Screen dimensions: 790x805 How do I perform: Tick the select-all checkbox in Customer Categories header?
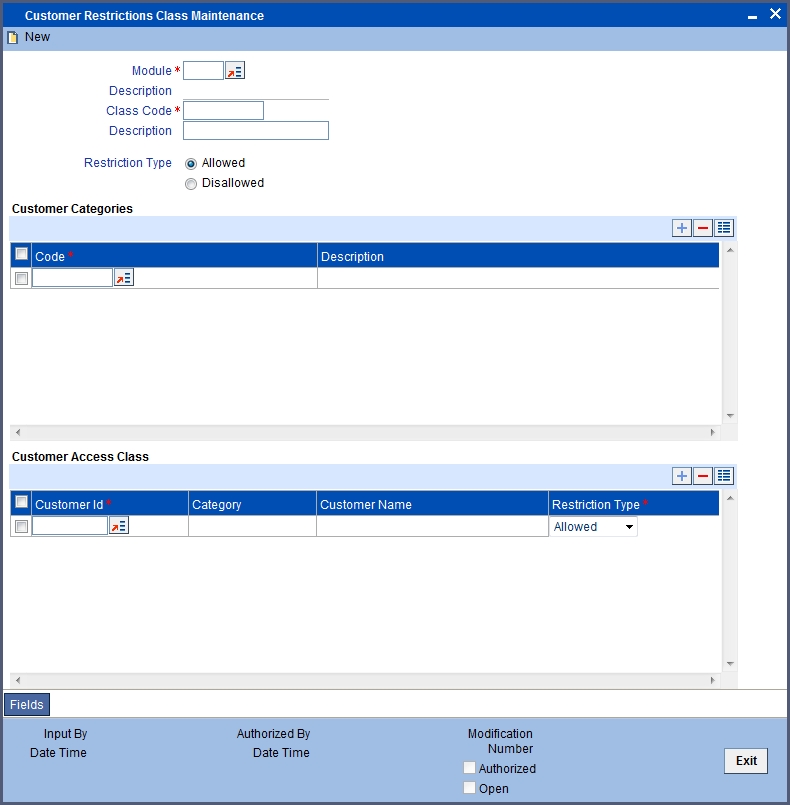click(21, 254)
